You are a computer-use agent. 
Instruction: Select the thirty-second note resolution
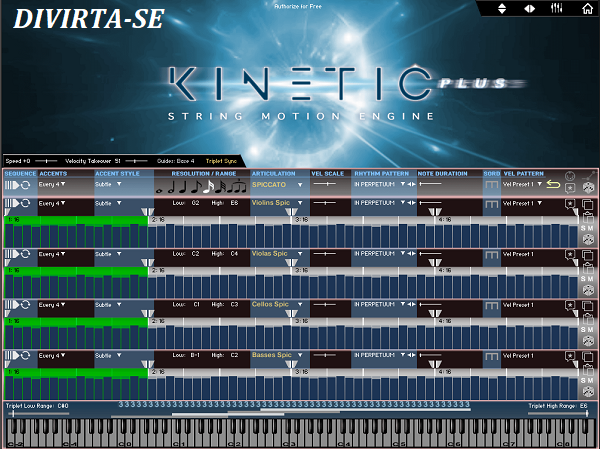coord(221,186)
